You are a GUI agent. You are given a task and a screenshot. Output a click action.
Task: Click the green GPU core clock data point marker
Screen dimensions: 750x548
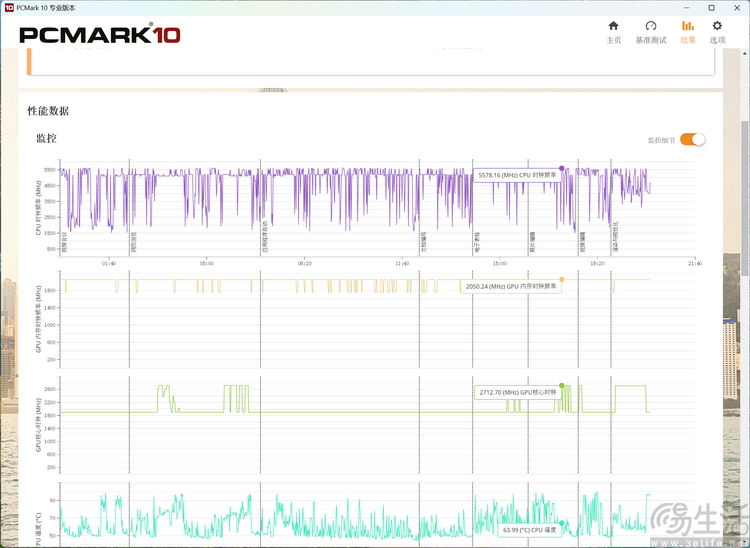click(562, 385)
